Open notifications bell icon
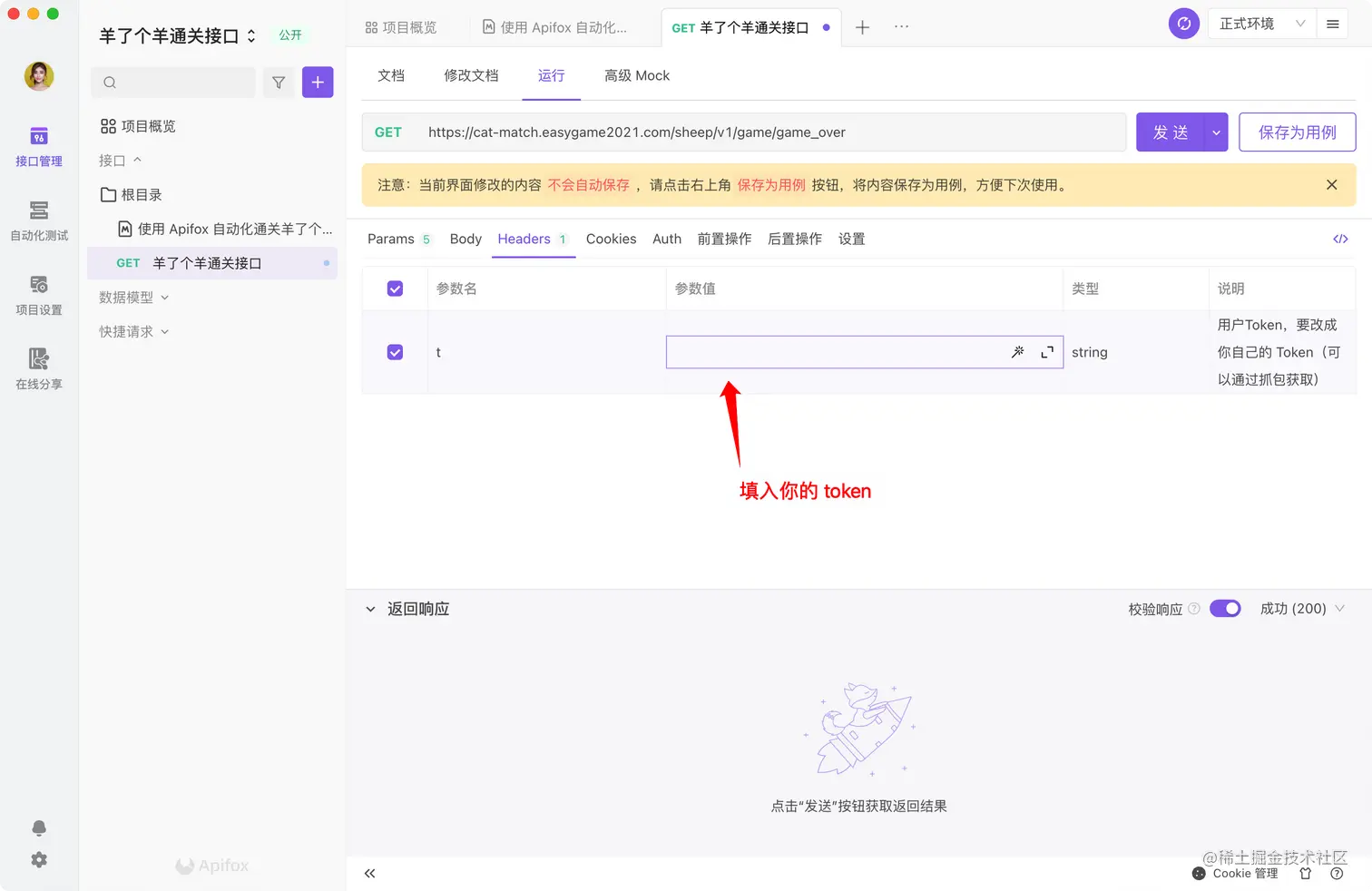 coord(39,827)
